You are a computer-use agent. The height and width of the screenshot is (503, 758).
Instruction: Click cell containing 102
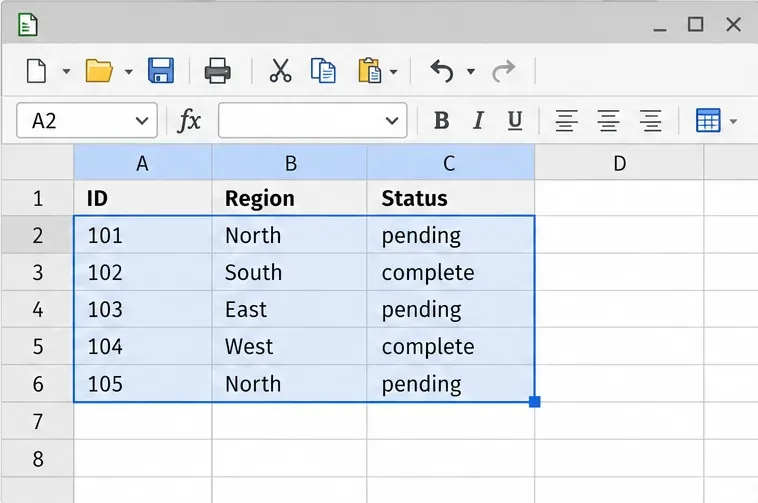[143, 272]
